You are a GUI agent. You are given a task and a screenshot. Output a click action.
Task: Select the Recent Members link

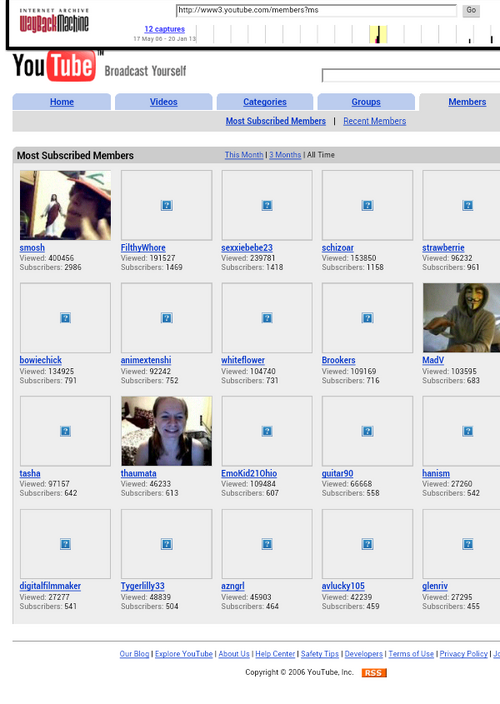(375, 121)
